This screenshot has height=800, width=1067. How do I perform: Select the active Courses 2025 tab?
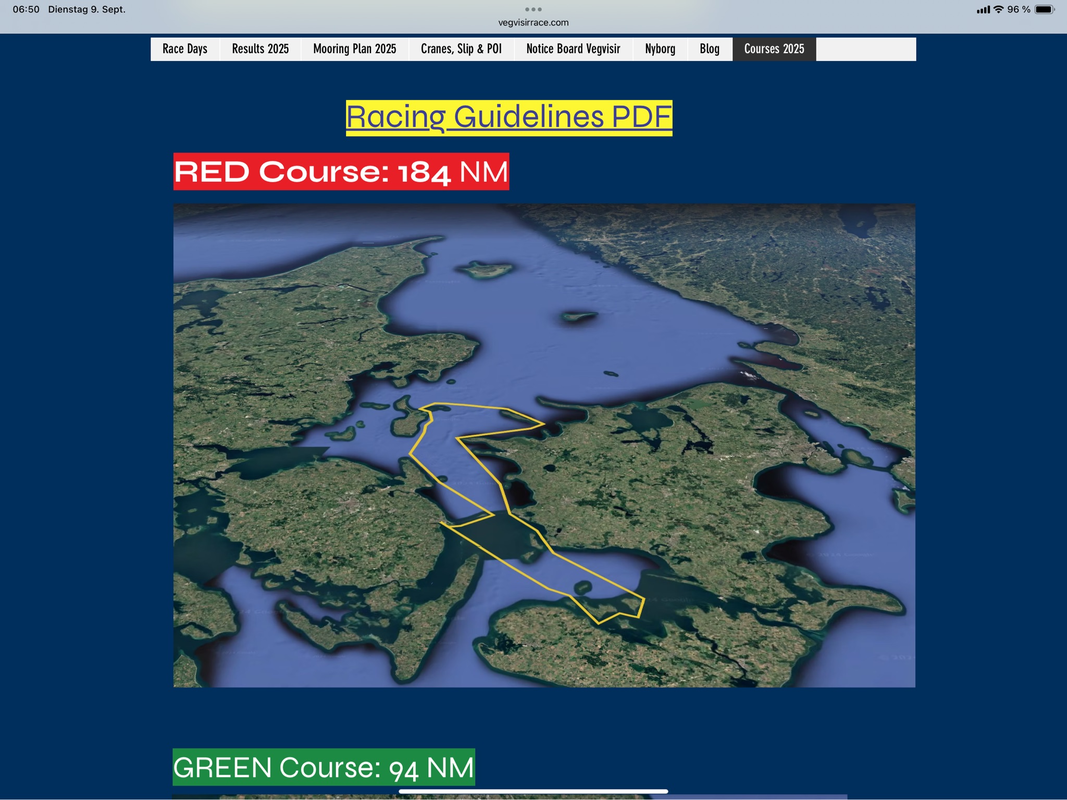click(x=774, y=49)
